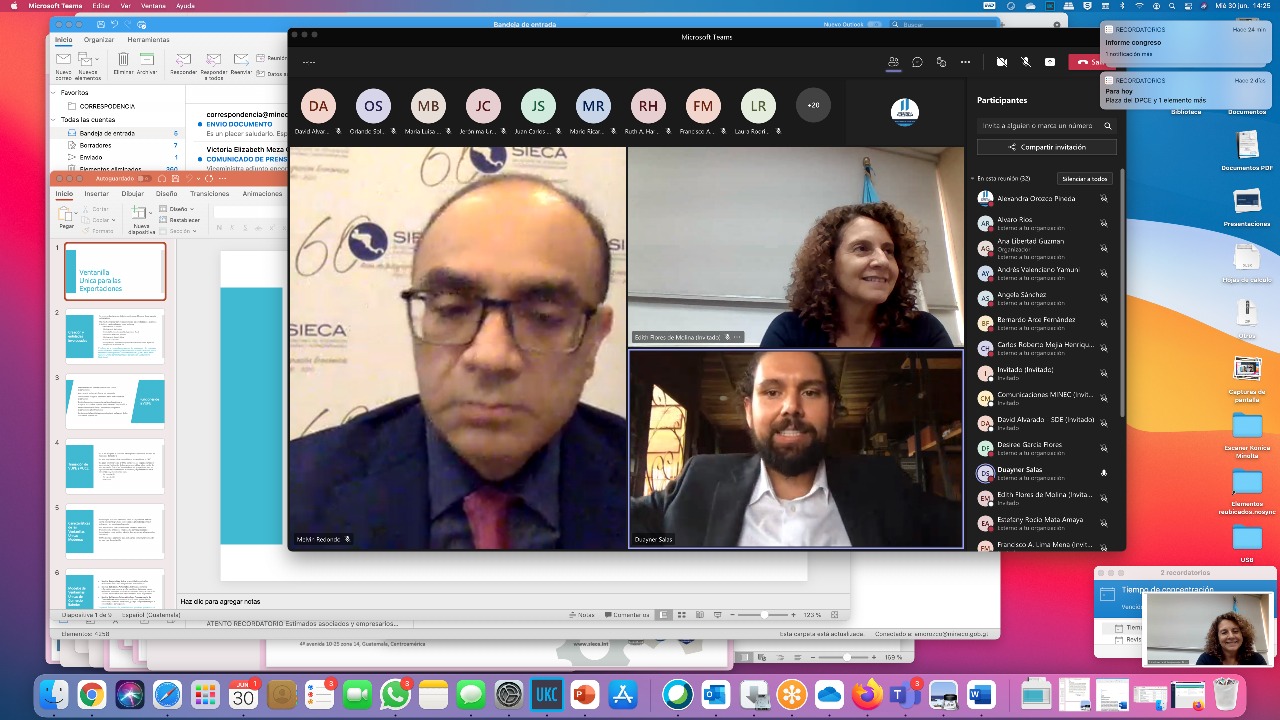This screenshot has width=1280, height=720.
Task: Open the Teams meeting chat
Action: click(x=917, y=62)
